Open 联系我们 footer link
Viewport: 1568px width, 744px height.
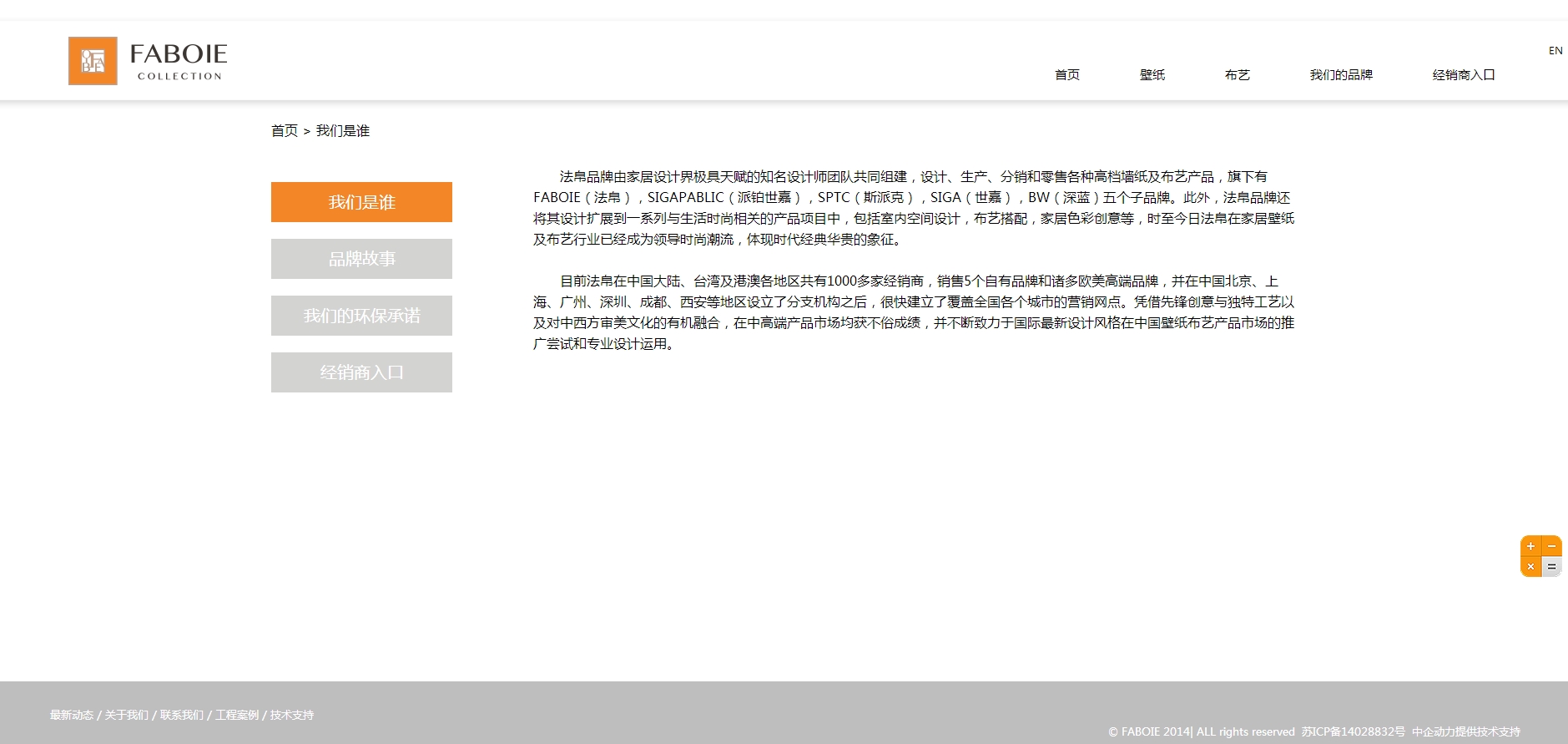coord(182,715)
